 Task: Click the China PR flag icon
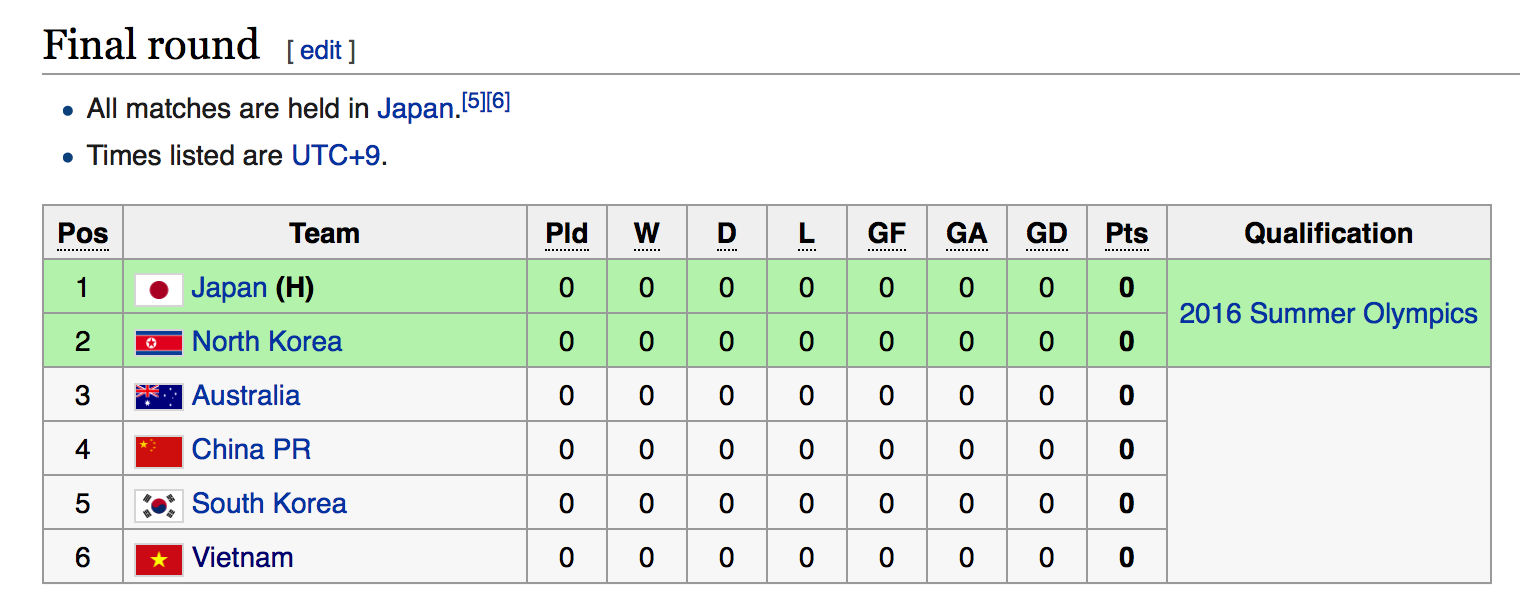click(x=158, y=451)
